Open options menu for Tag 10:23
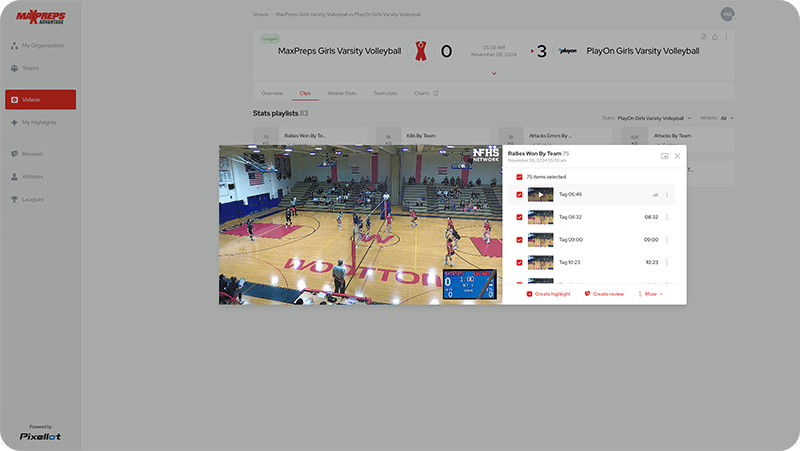Screen dimensions: 800x451 (667, 262)
